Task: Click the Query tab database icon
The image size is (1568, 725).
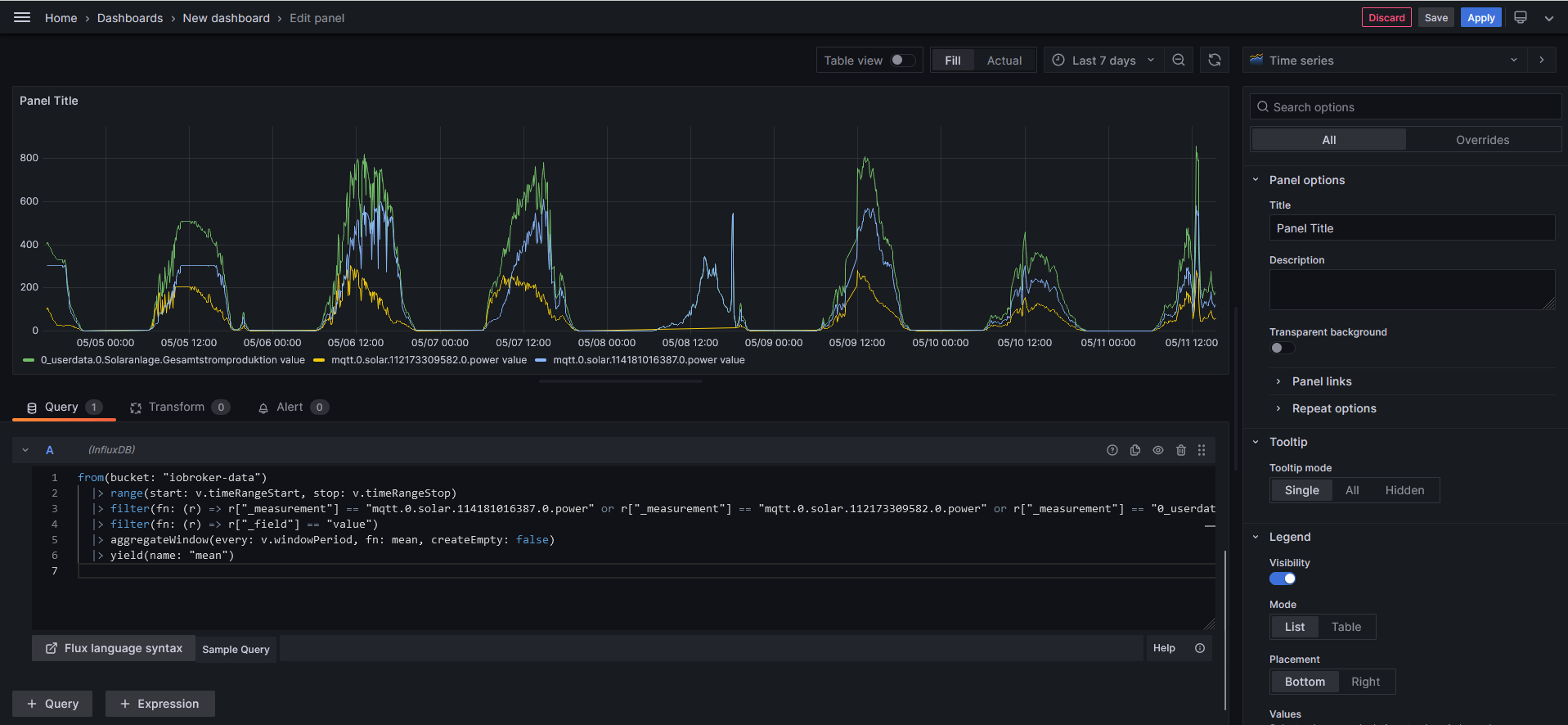Action: pos(32,408)
